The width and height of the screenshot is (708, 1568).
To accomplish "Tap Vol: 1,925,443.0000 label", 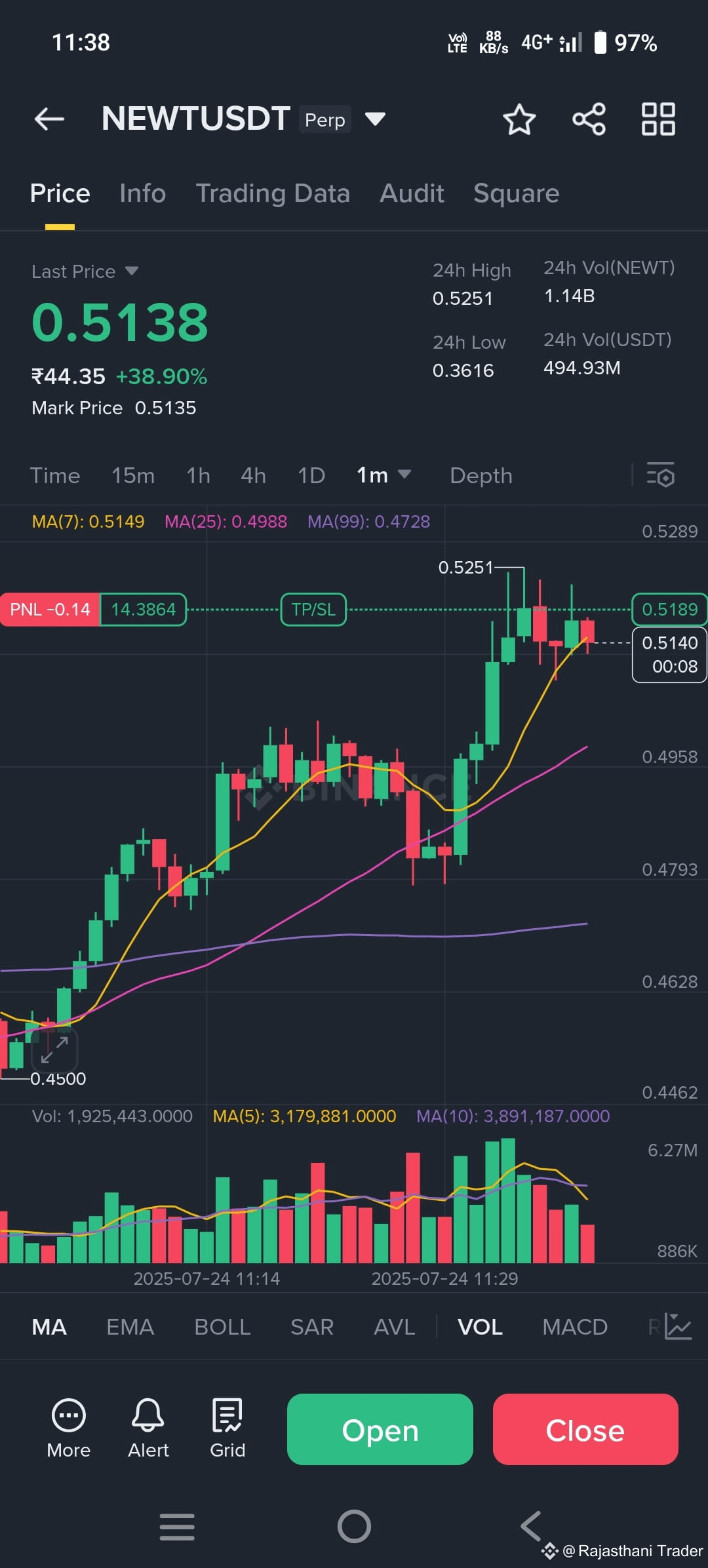I will [x=112, y=1116].
